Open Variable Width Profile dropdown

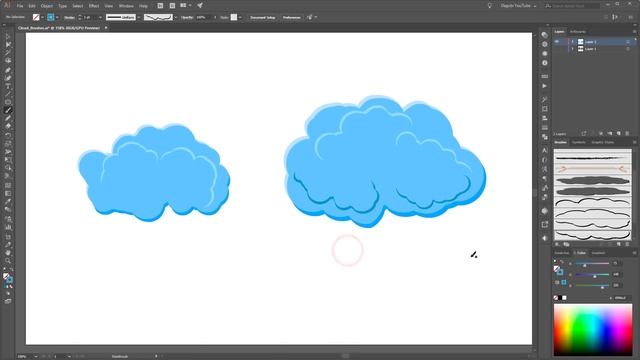coord(139,17)
